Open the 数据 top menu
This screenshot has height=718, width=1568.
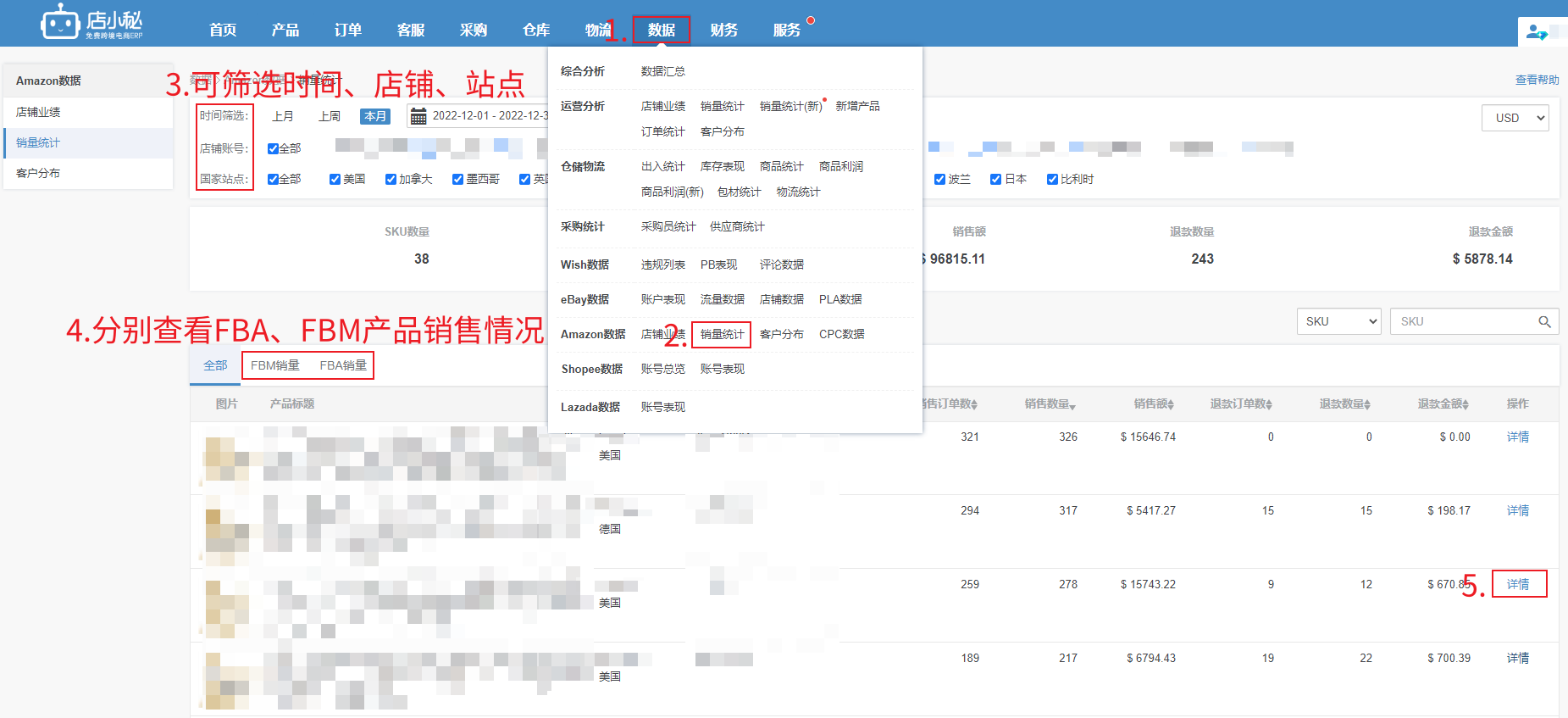(662, 31)
